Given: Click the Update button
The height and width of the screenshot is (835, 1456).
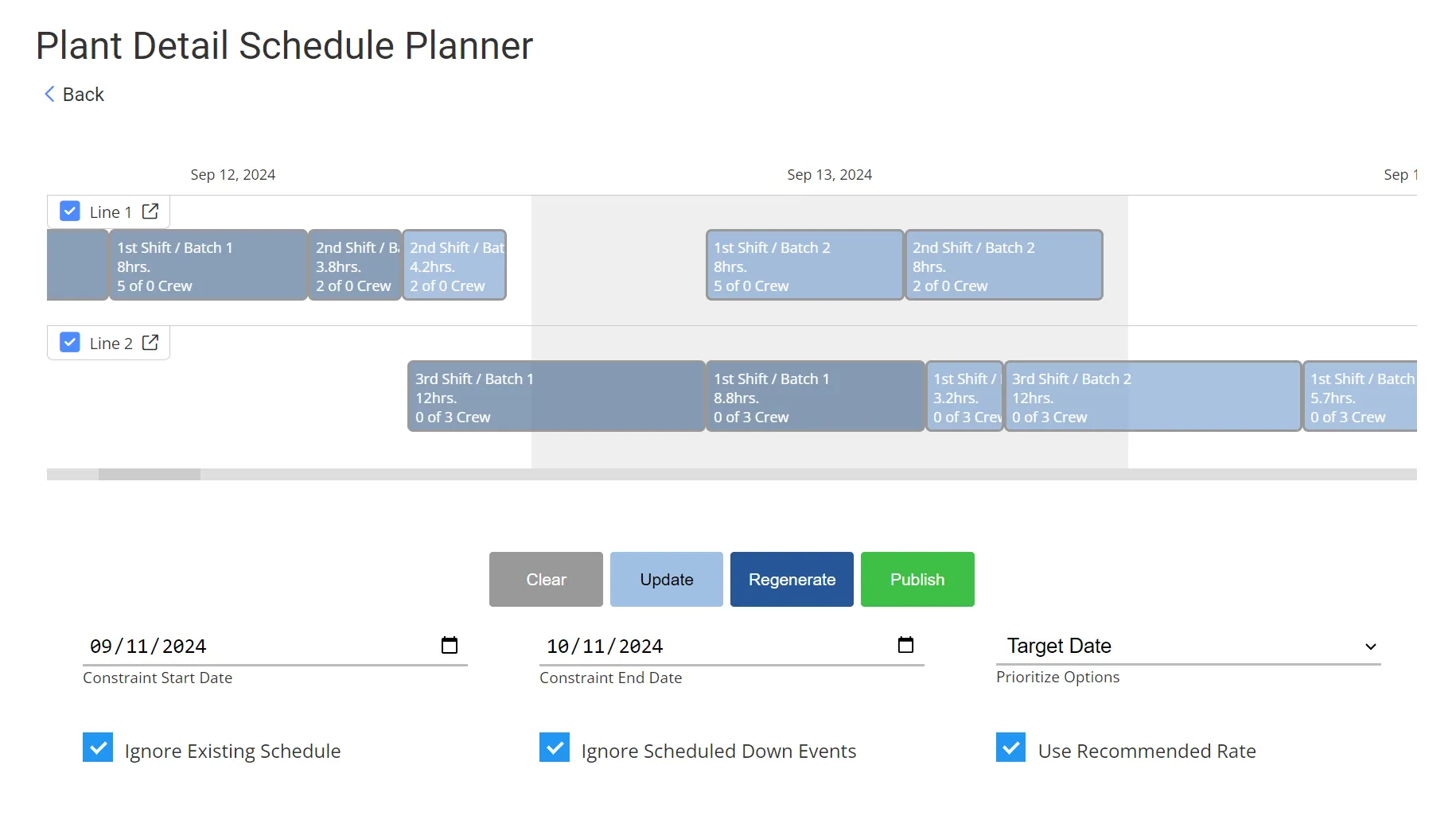Looking at the screenshot, I should (x=666, y=580).
